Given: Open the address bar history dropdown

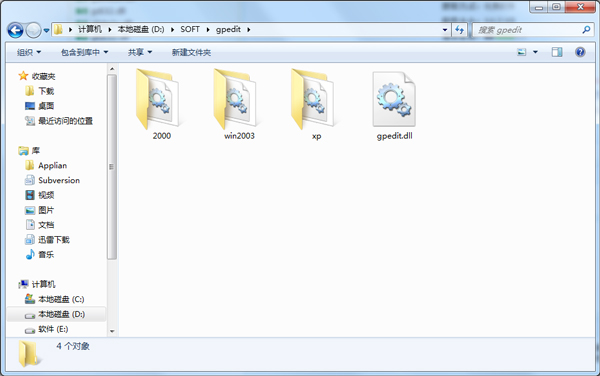Looking at the screenshot, I should [445, 29].
